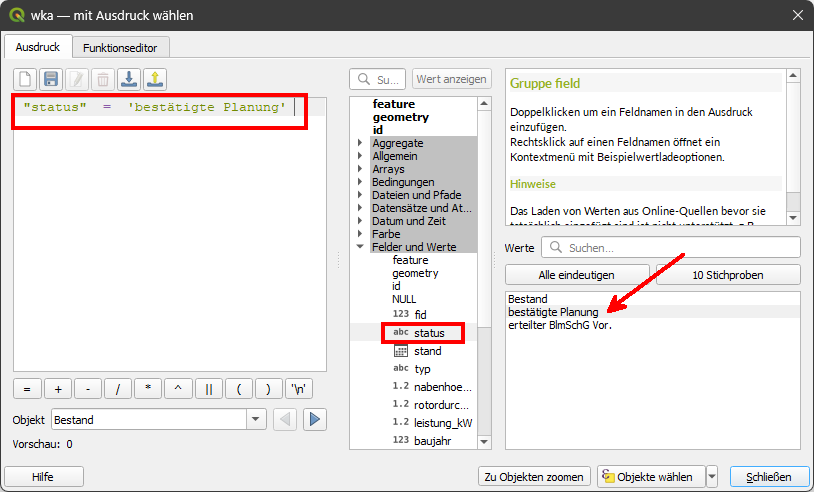
Task: Close the wka expression dialog window
Action: tap(798, 15)
